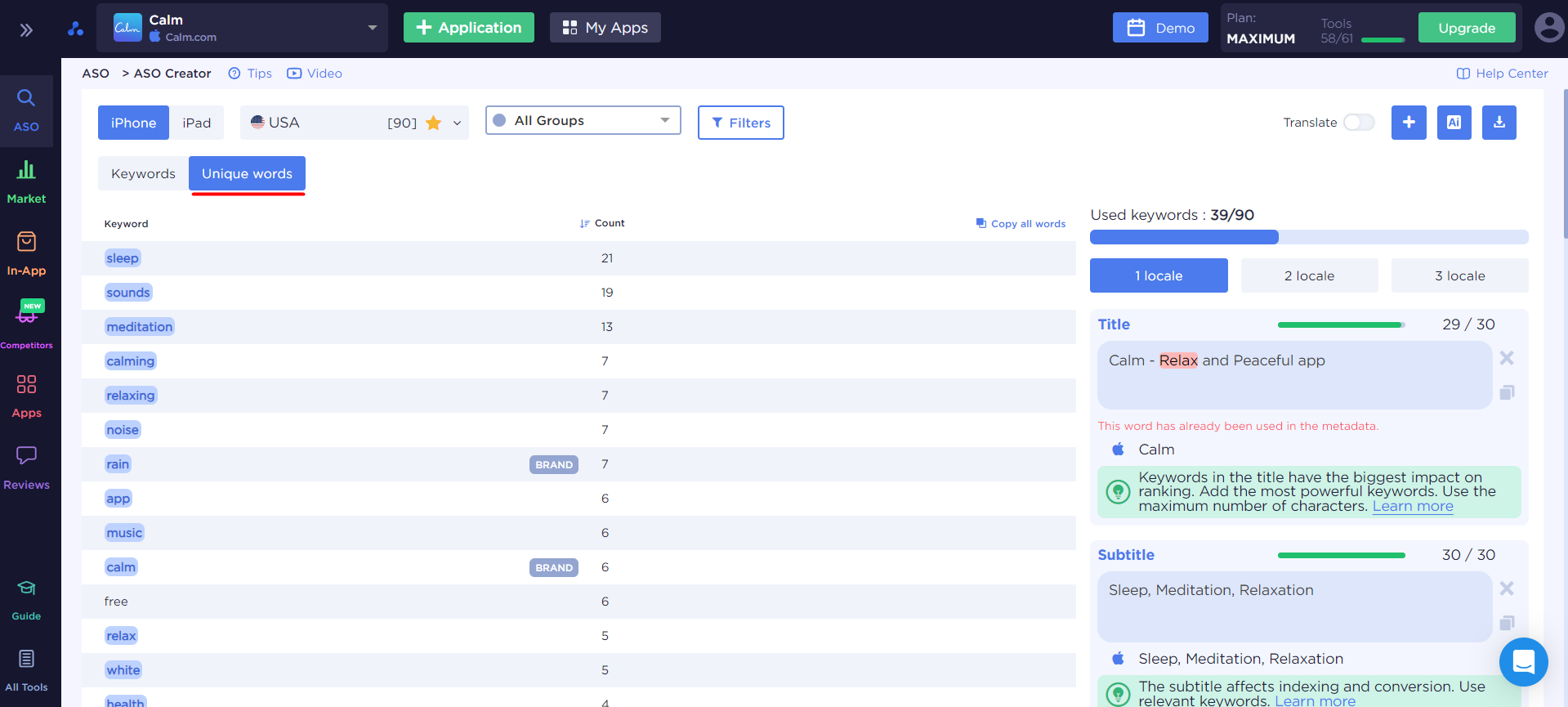The width and height of the screenshot is (1568, 707).
Task: Click the 'music' keyword tag
Action: tap(124, 533)
